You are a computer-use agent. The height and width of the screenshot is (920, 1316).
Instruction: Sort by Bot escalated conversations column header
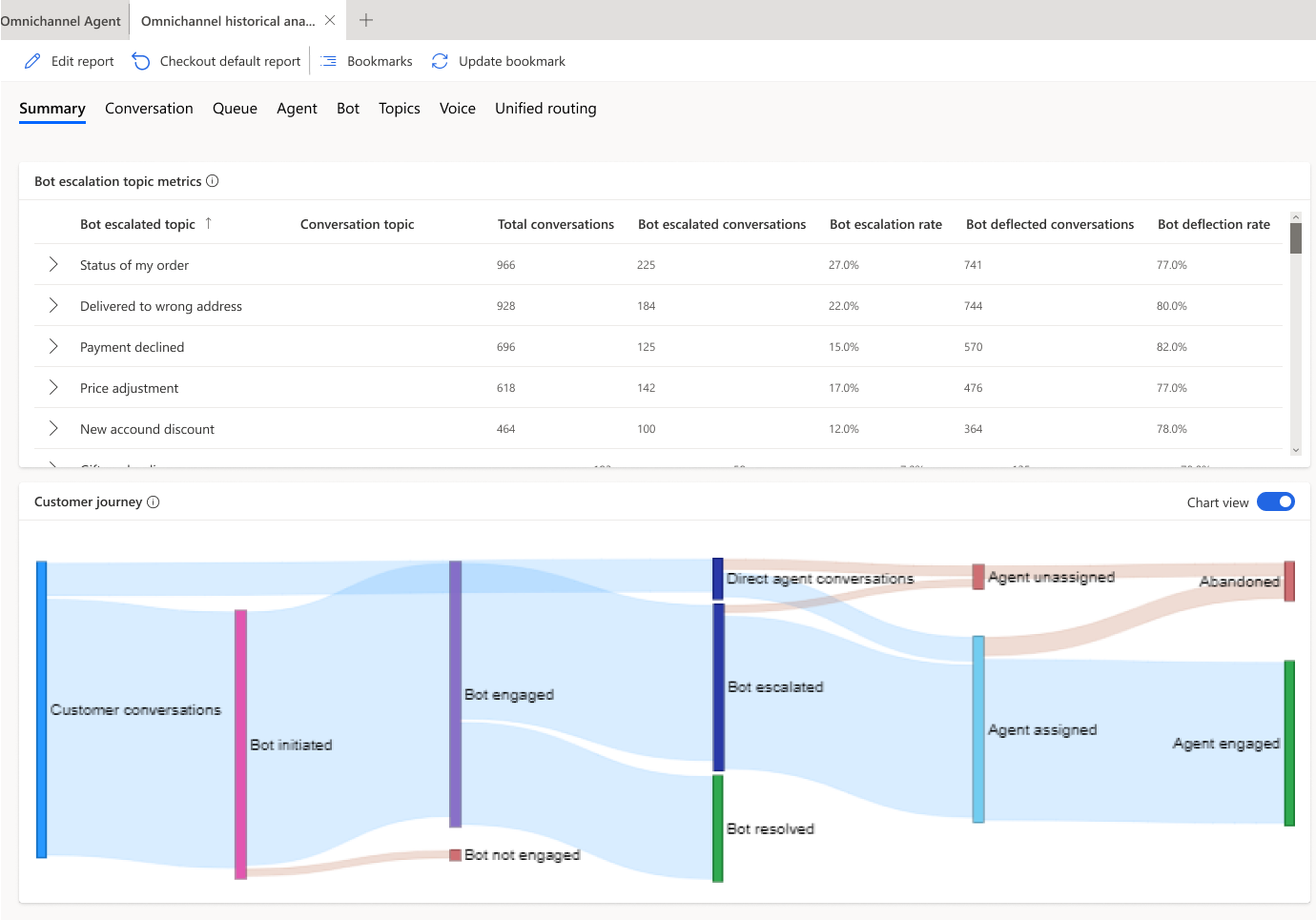pos(722,224)
